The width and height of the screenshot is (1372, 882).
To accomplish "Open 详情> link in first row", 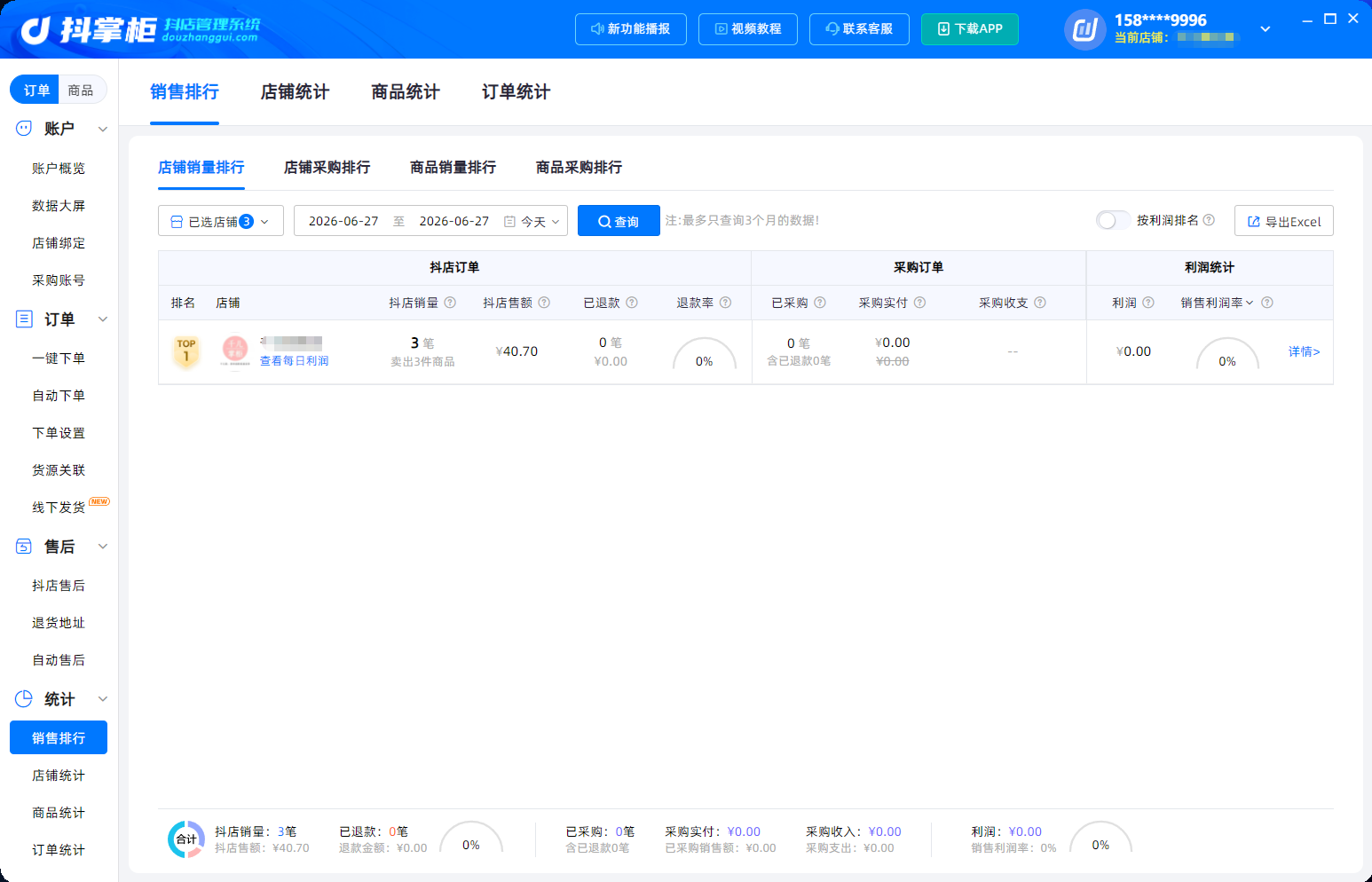I will point(1305,351).
